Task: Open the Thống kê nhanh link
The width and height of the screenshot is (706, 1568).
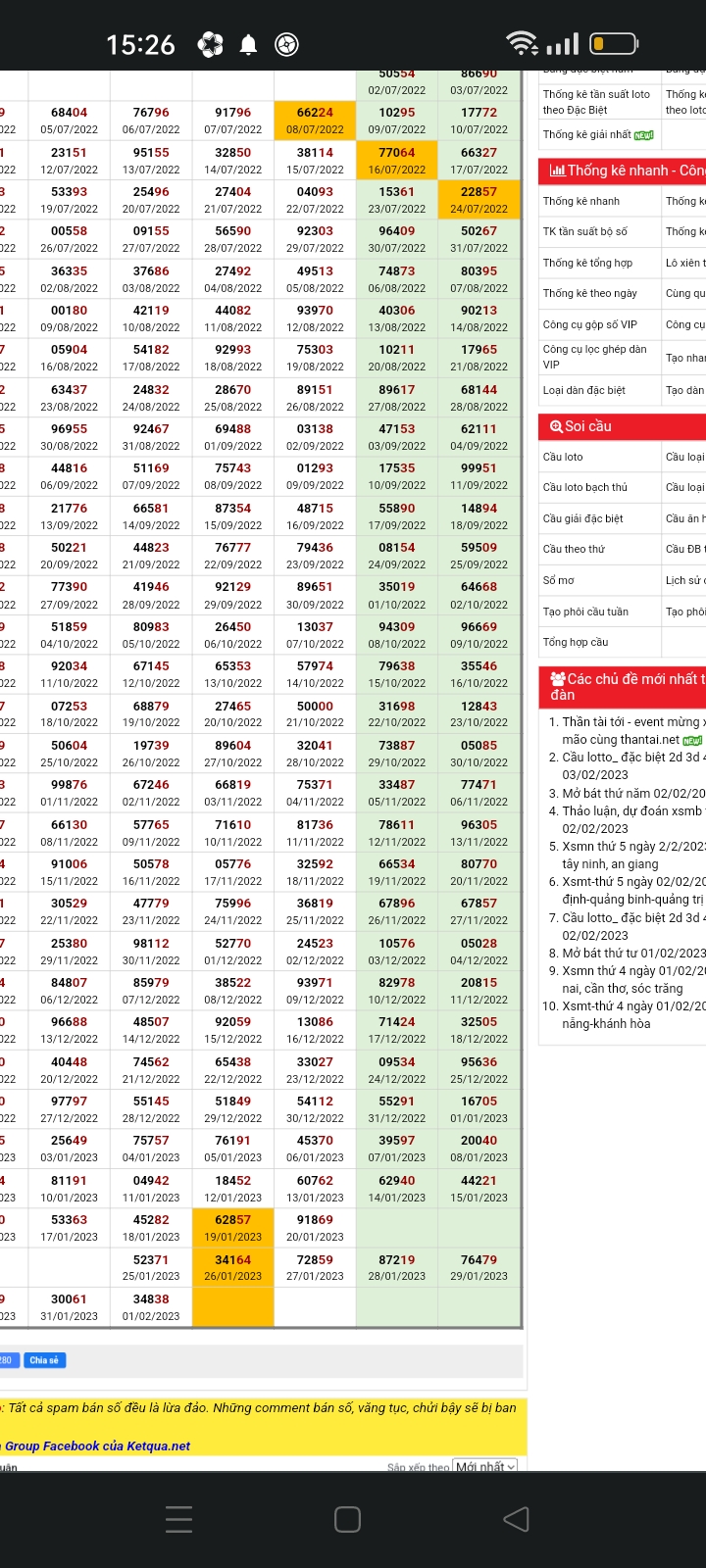Action: tap(580, 201)
